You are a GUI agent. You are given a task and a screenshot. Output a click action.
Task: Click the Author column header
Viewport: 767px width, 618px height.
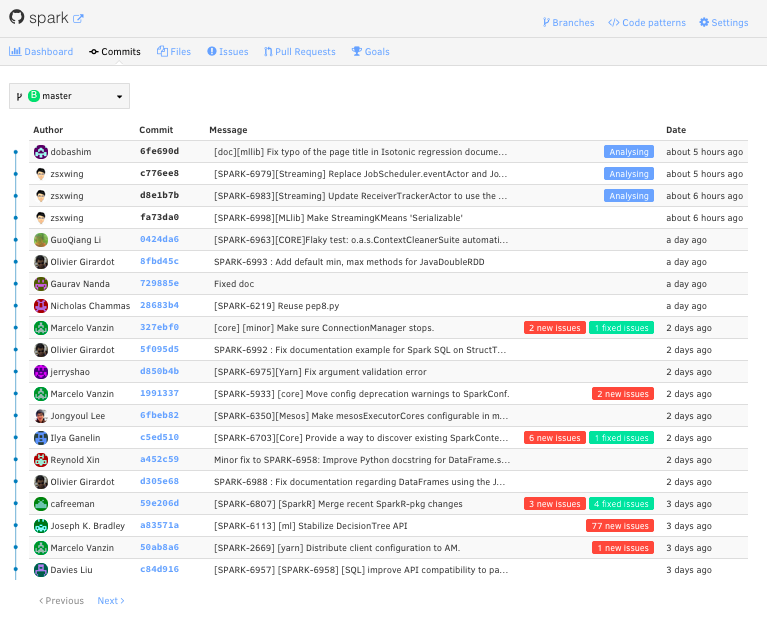click(48, 130)
